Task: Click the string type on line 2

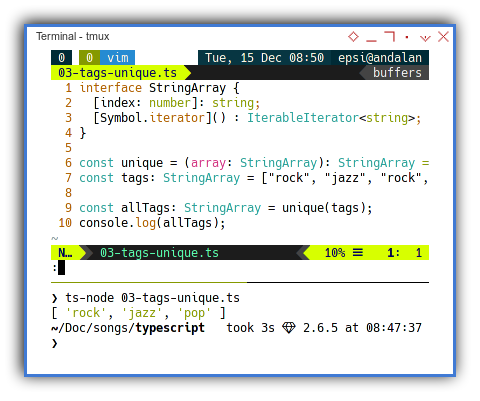Action: pos(233,103)
